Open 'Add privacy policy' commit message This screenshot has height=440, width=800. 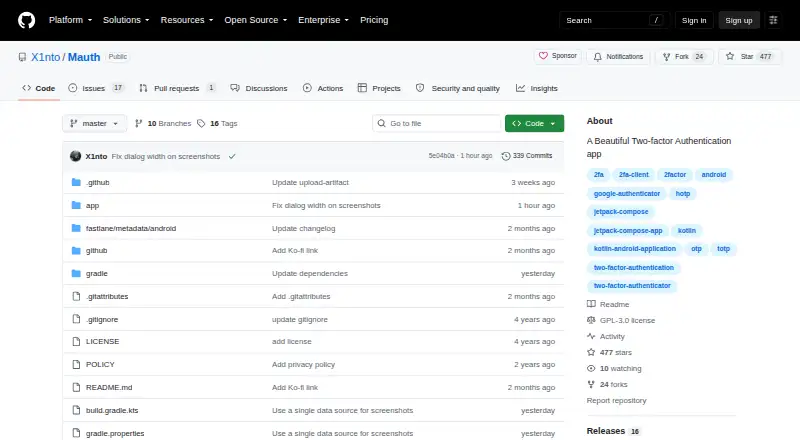tap(303, 364)
